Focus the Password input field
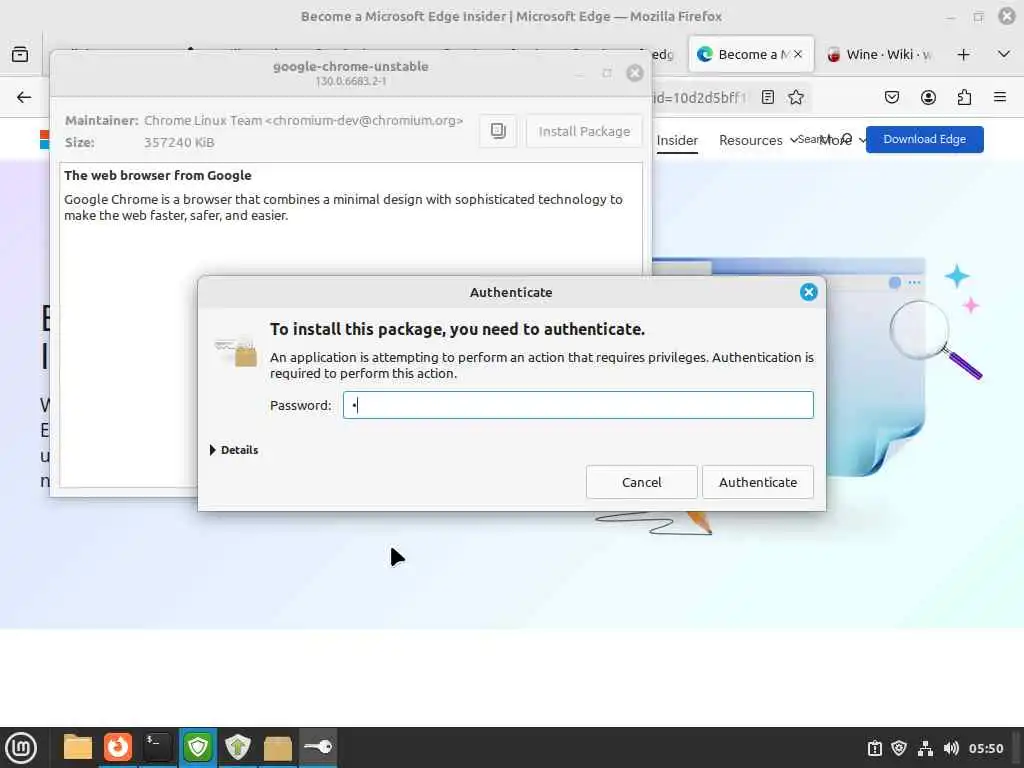 tap(578, 405)
